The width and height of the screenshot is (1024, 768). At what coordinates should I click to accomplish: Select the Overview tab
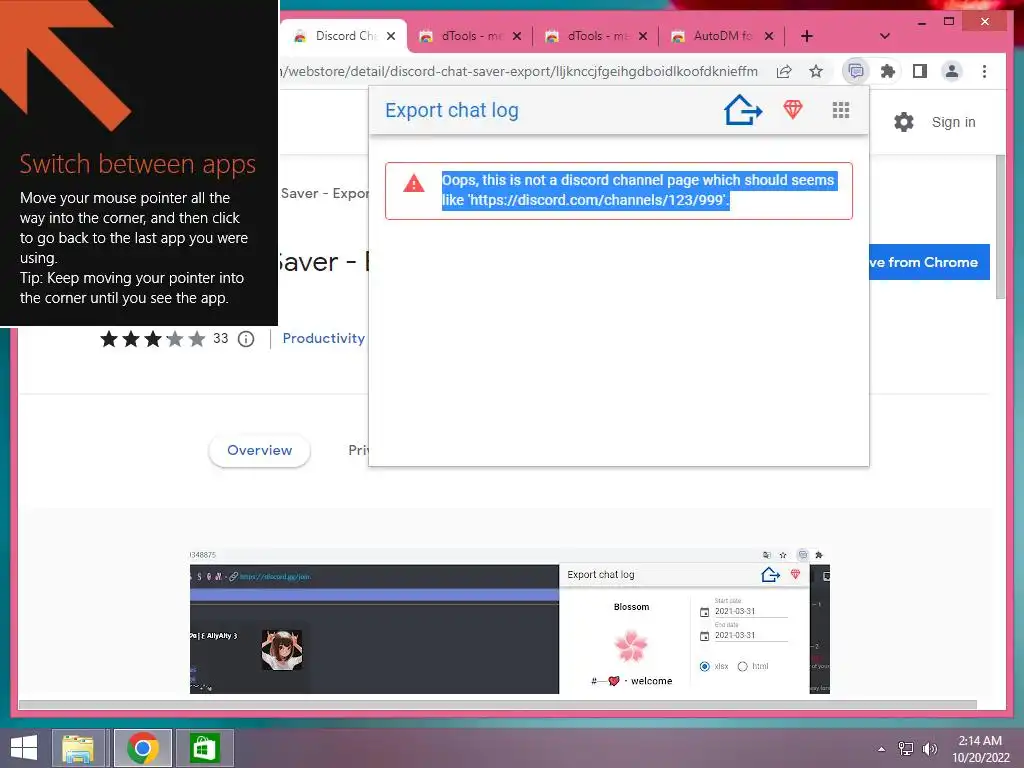(x=259, y=451)
